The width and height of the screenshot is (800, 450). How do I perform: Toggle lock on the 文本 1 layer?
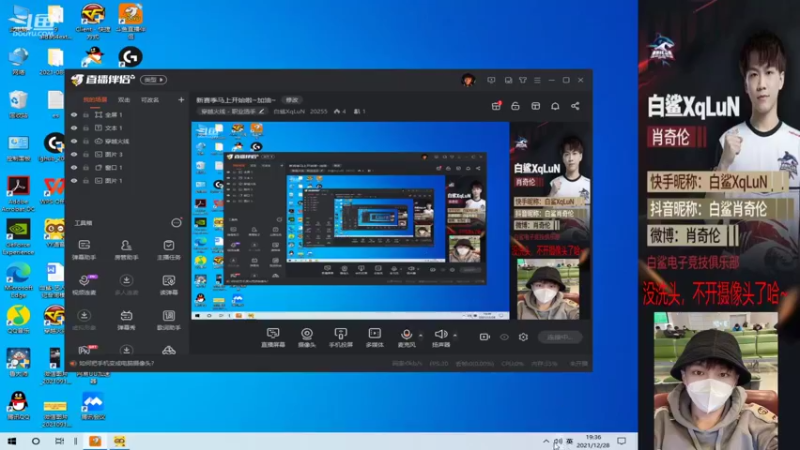86,128
